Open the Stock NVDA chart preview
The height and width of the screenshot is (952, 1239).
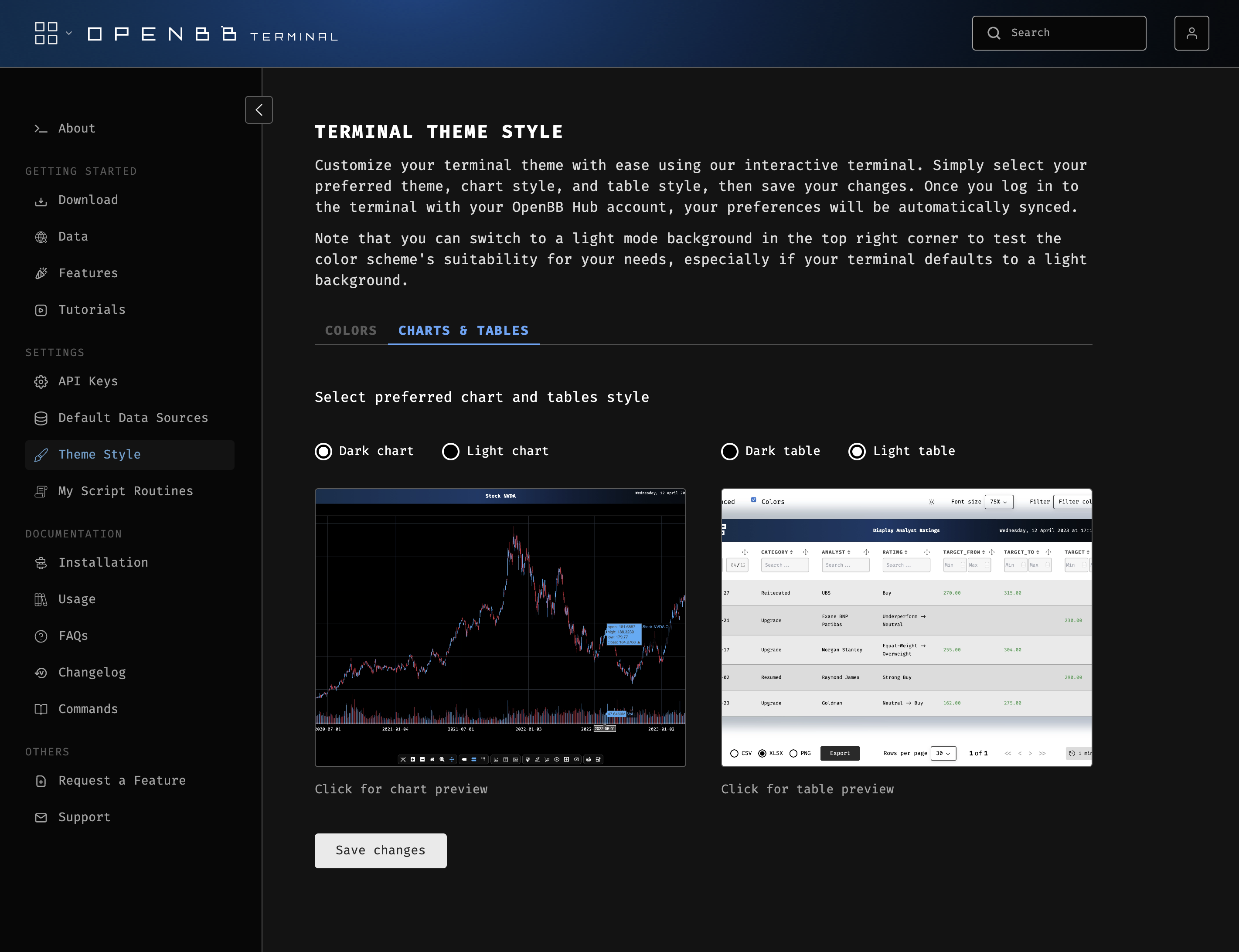point(500,627)
